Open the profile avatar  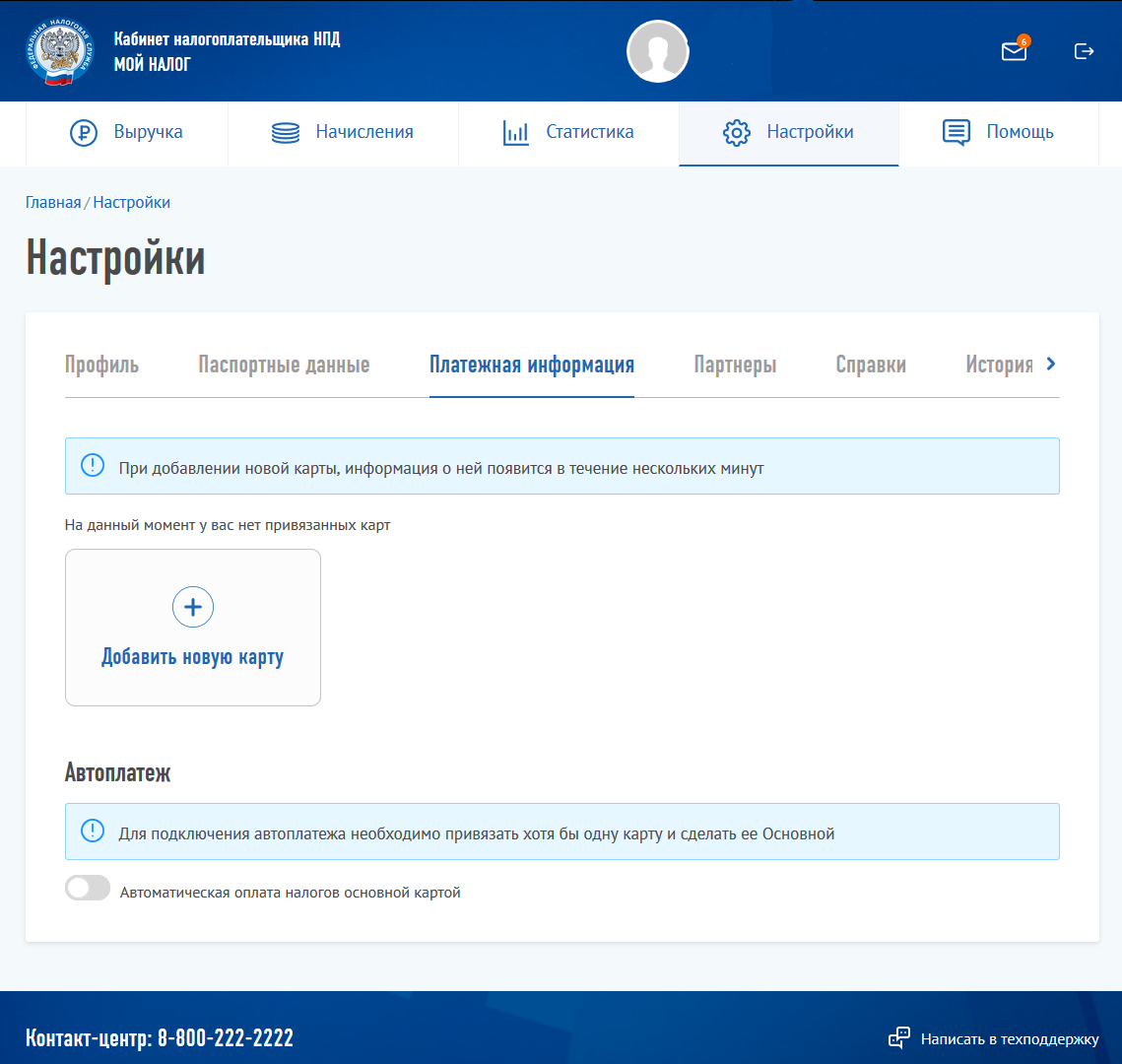tap(657, 51)
